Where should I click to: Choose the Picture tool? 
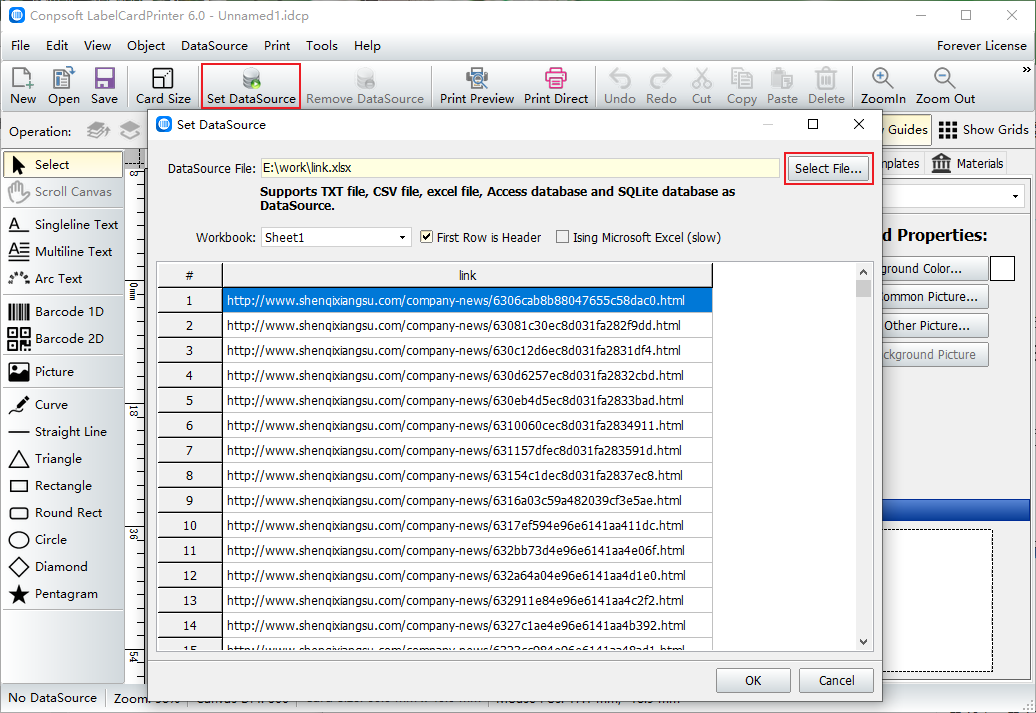click(63, 371)
